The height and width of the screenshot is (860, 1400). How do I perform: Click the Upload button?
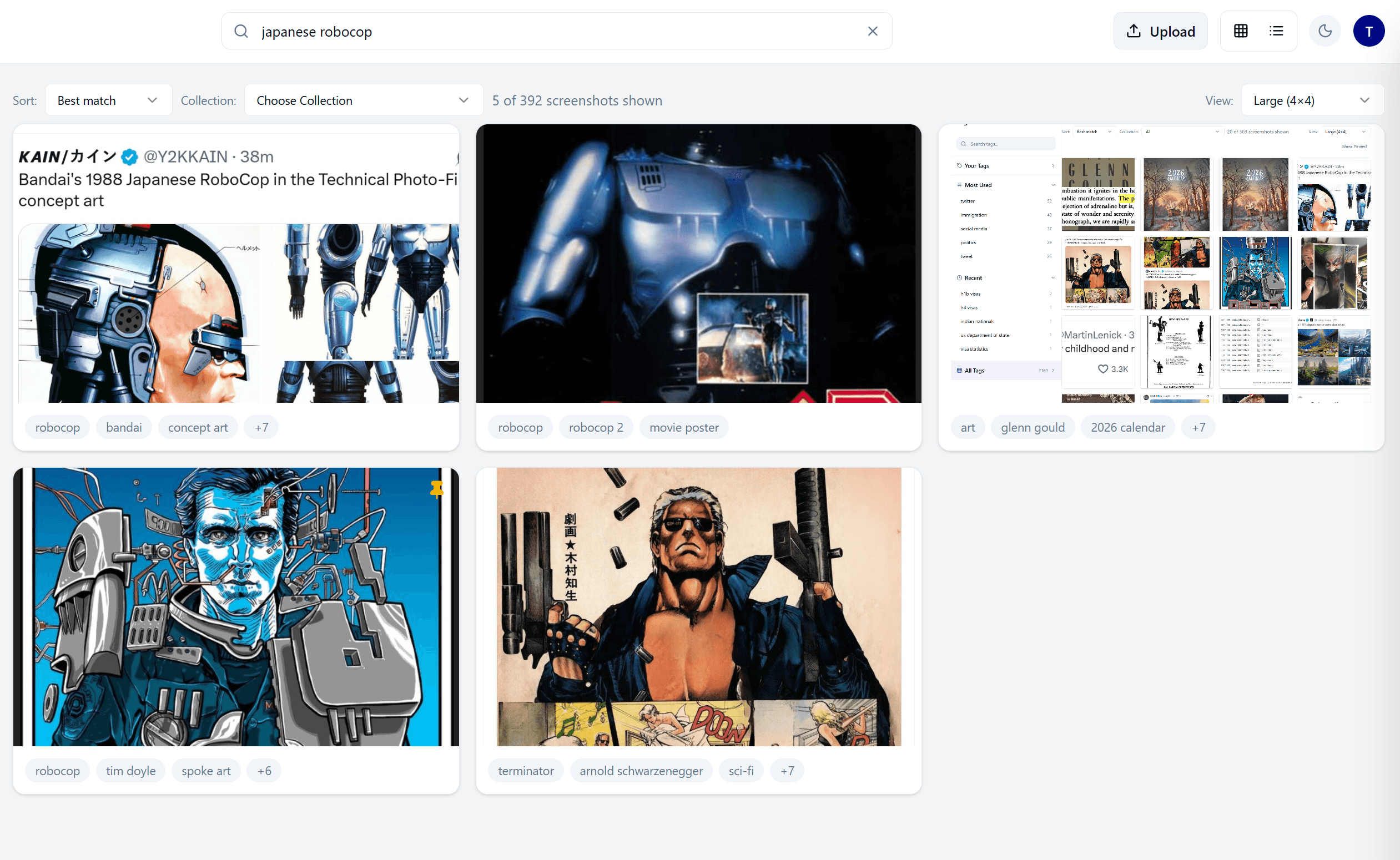tap(1160, 31)
